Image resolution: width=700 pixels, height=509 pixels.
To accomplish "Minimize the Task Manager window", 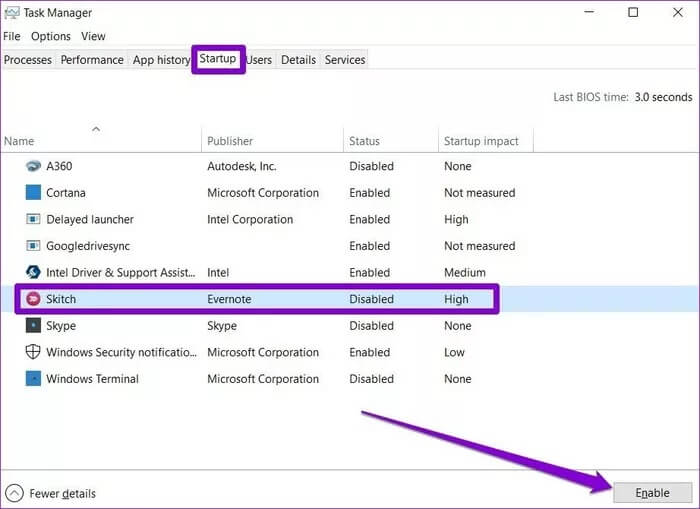I will 589,13.
